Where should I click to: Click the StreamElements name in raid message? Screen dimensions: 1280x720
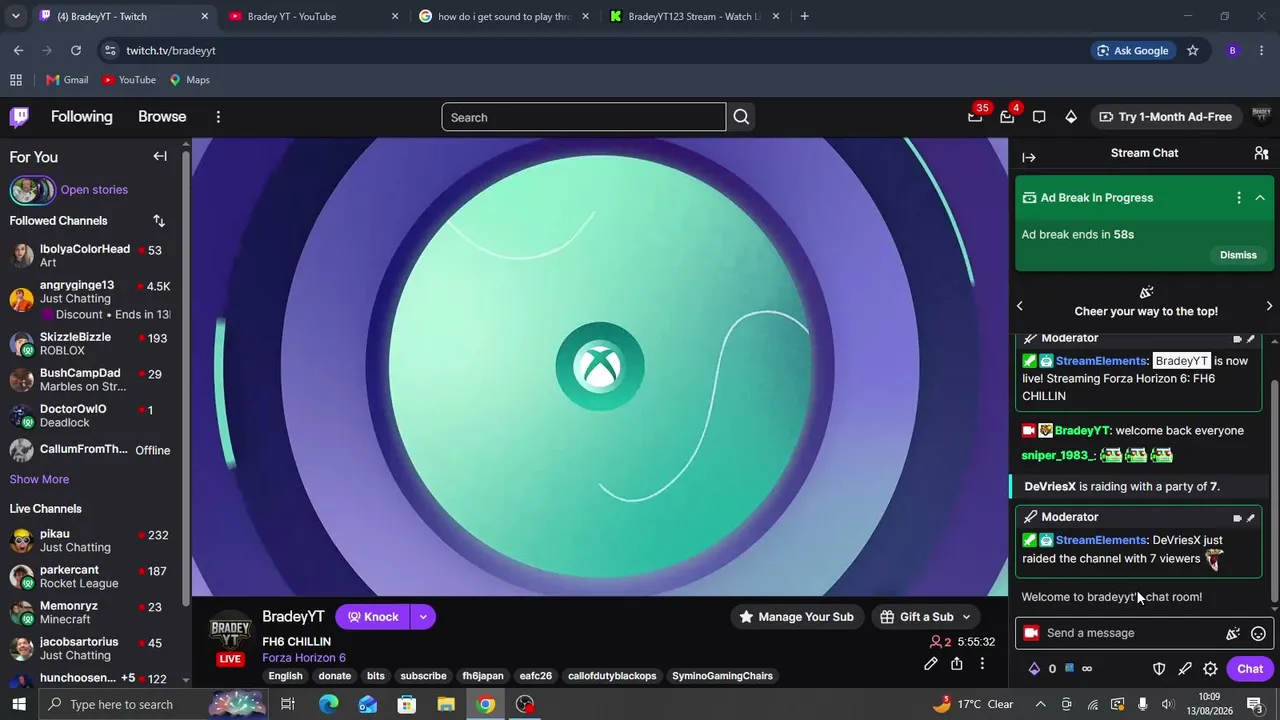coord(1101,540)
